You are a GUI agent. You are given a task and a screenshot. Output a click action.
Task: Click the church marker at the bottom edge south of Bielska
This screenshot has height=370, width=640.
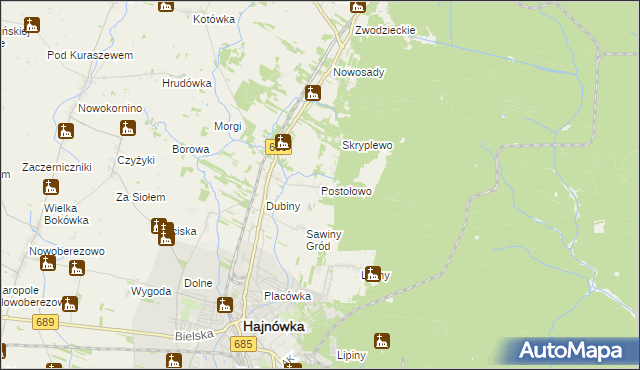point(174,361)
